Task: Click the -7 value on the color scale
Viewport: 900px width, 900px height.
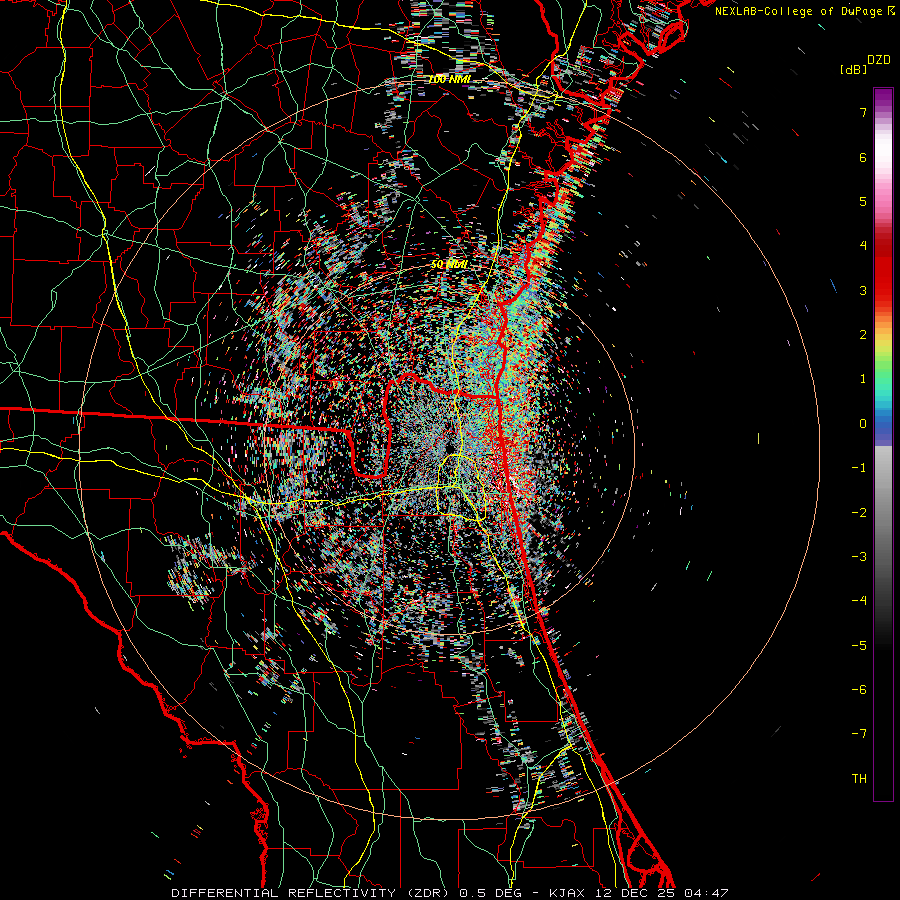Action: point(859,734)
